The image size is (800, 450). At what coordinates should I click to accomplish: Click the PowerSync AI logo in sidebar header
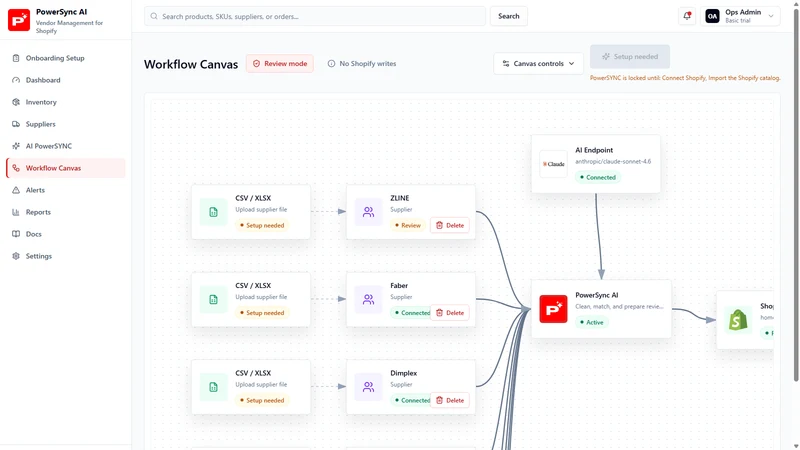pyautogui.click(x=19, y=20)
